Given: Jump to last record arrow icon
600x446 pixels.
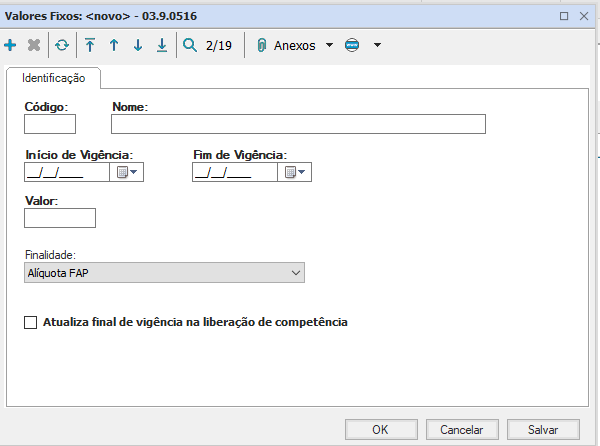Looking at the screenshot, I should (162, 45).
